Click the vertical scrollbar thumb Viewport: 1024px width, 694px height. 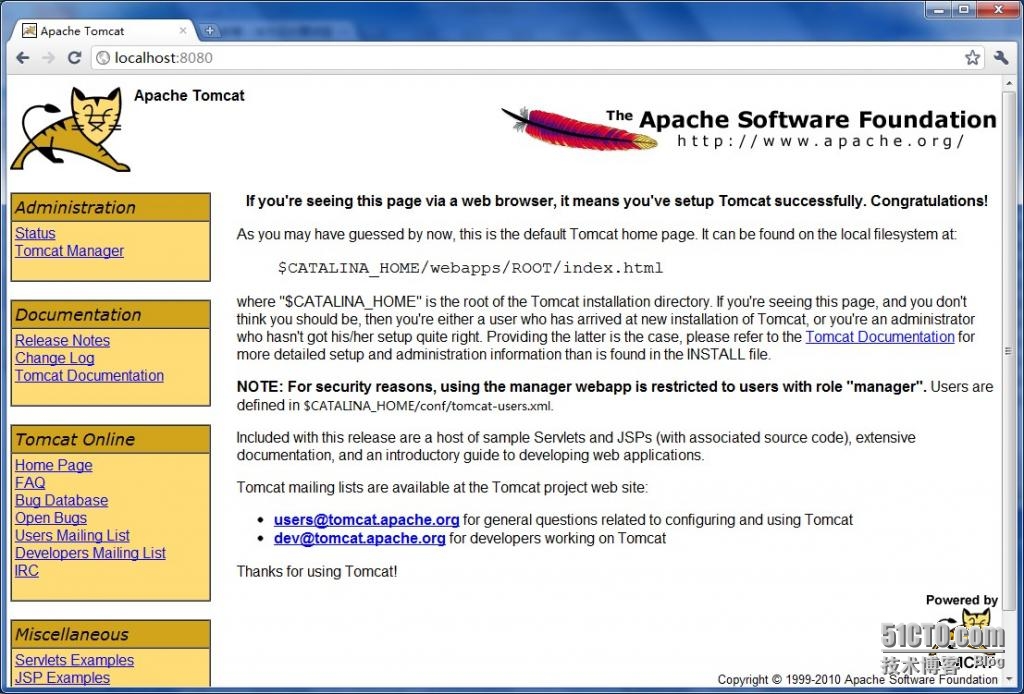(1009, 351)
